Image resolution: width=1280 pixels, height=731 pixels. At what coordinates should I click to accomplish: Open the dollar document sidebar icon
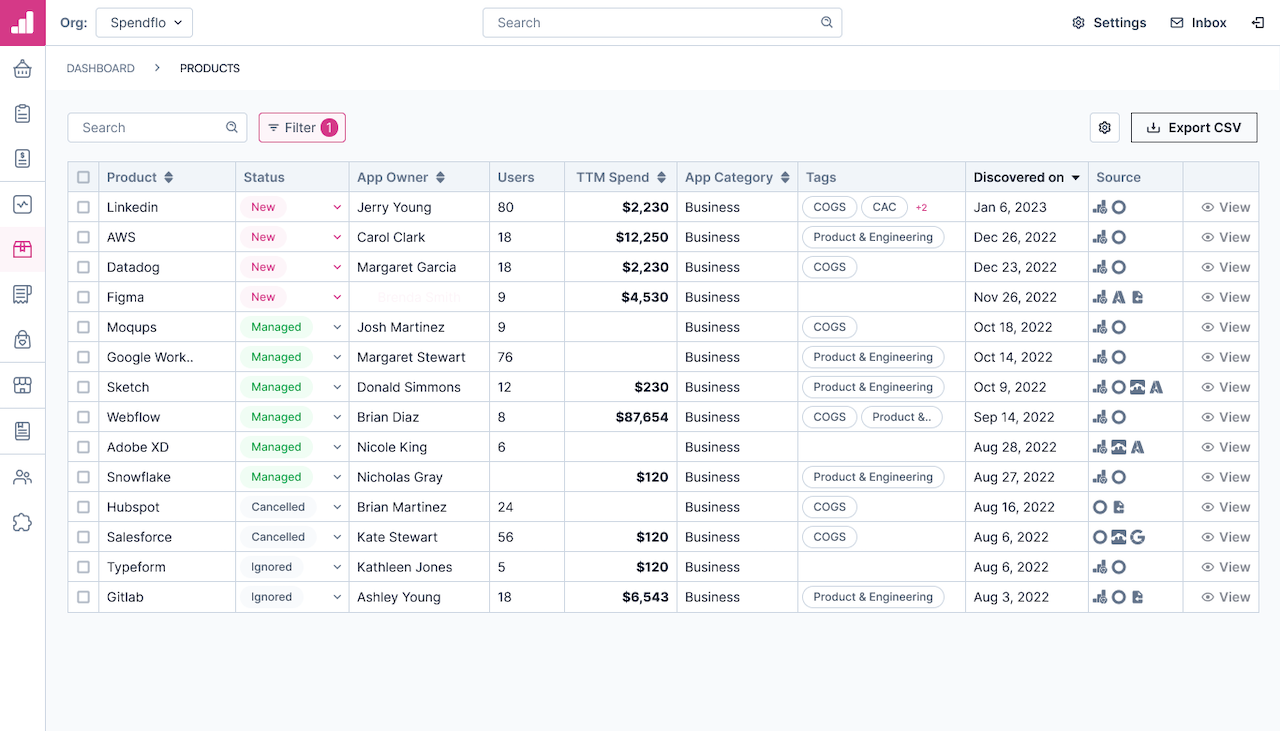click(22, 159)
